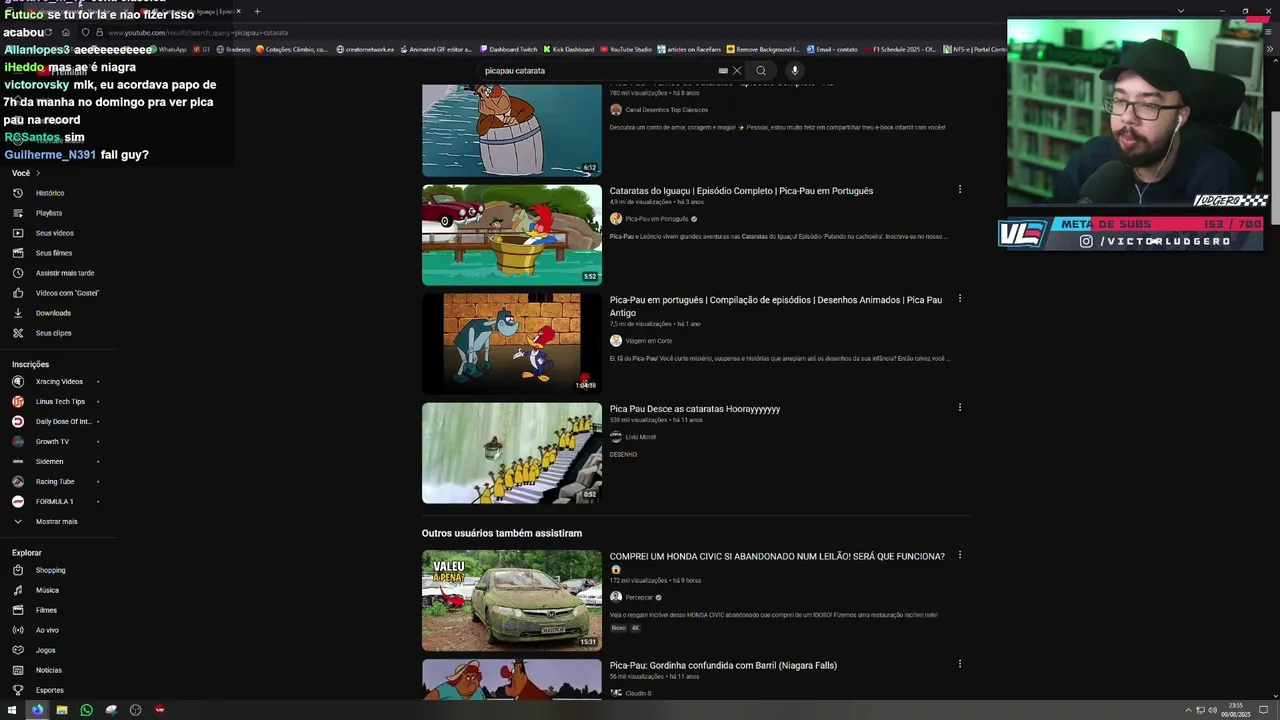
Task: Open options menu for Compilação de episódios video
Action: (x=959, y=299)
